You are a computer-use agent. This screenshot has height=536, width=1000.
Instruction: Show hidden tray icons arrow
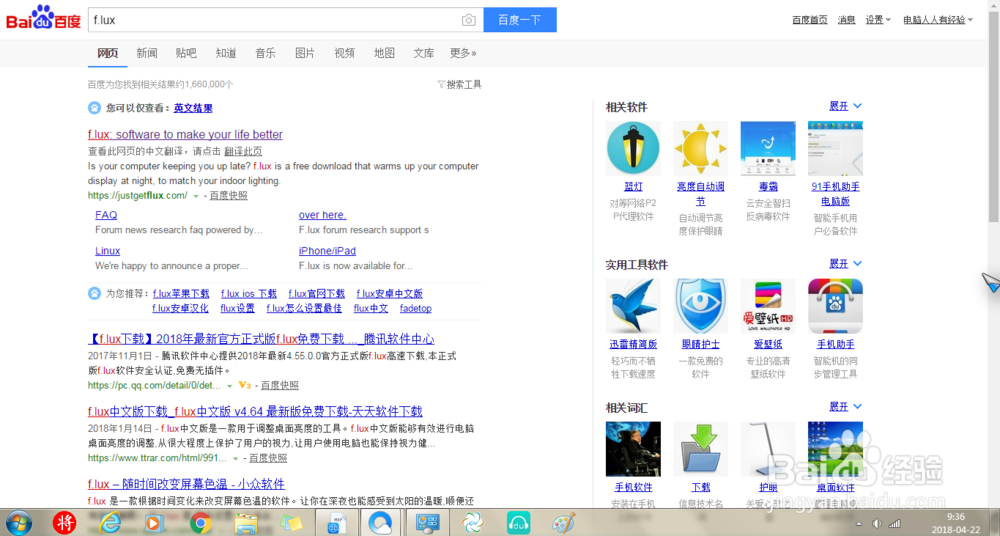[x=859, y=523]
